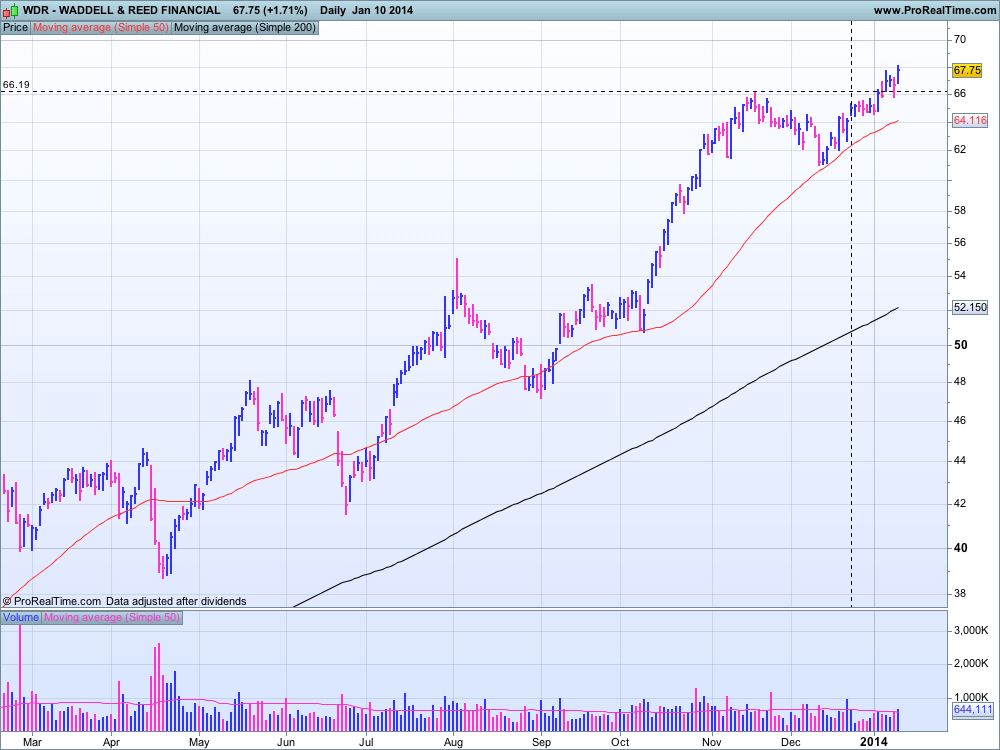Click the 3,000K level on volume axis

tap(971, 631)
